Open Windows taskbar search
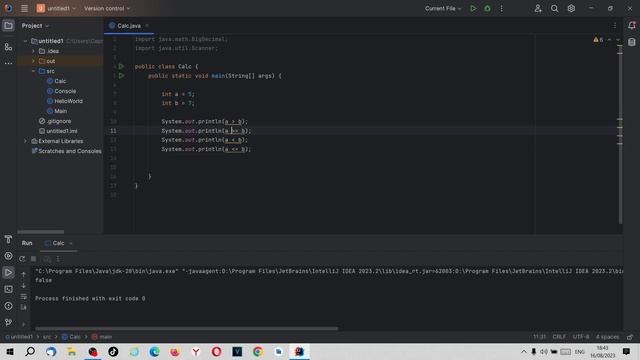Screen dimensions: 640x360 click(x=30, y=351)
